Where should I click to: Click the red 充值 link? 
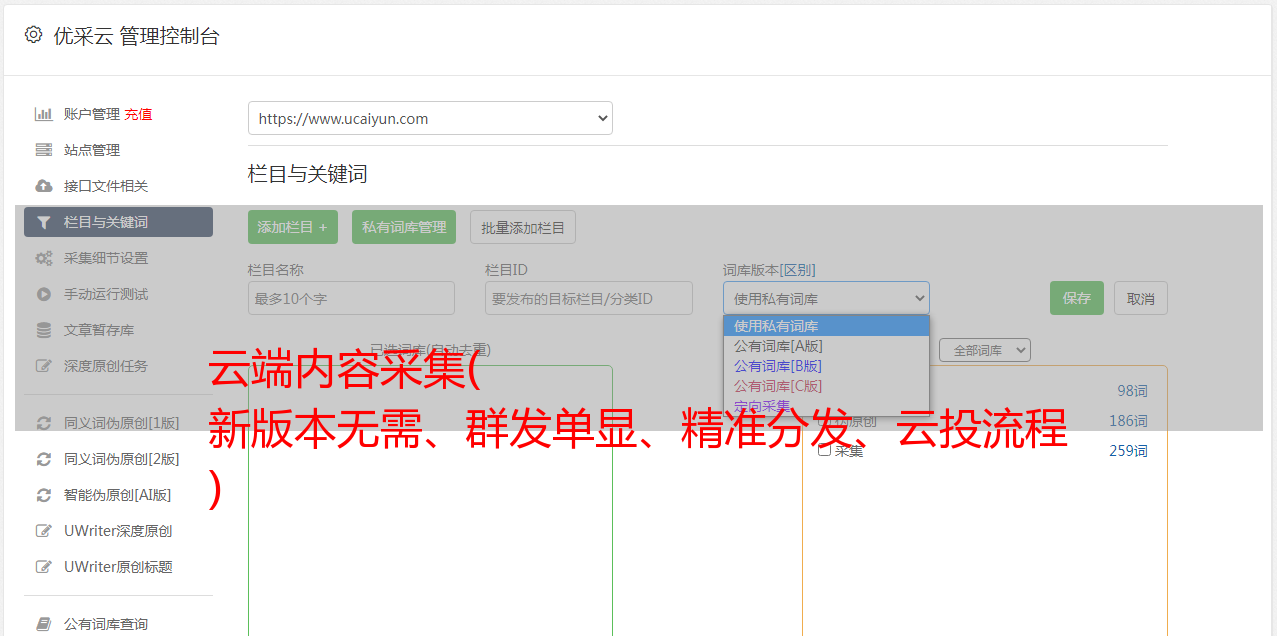coord(138,114)
